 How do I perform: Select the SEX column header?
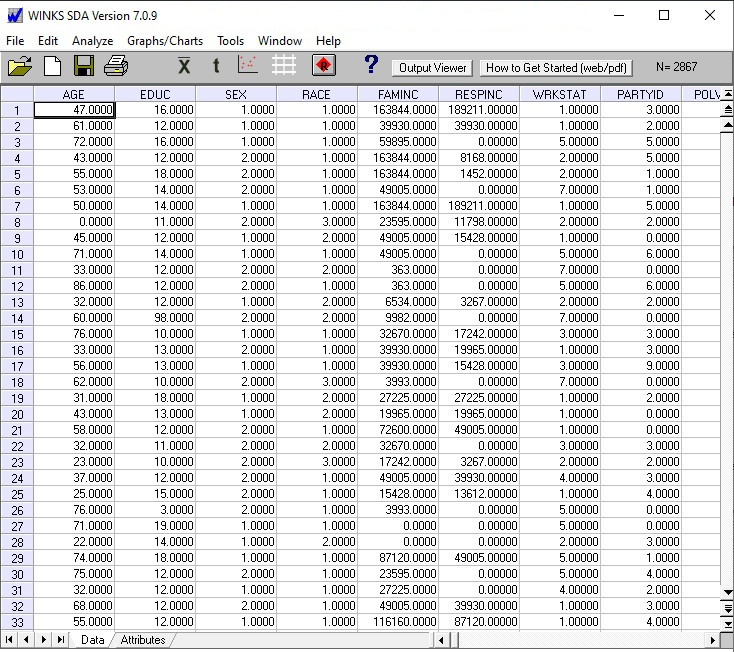tap(236, 94)
